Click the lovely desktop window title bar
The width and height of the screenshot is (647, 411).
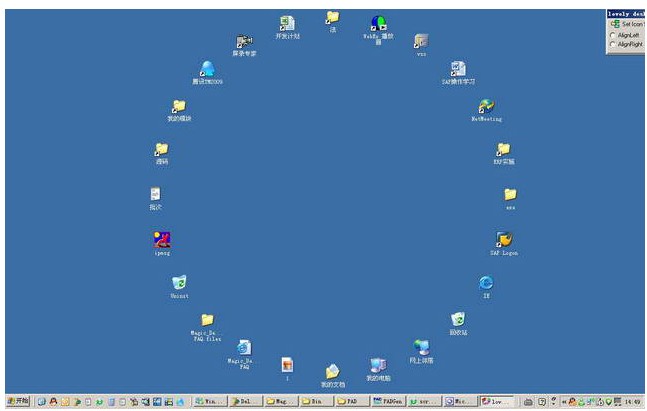(x=626, y=14)
